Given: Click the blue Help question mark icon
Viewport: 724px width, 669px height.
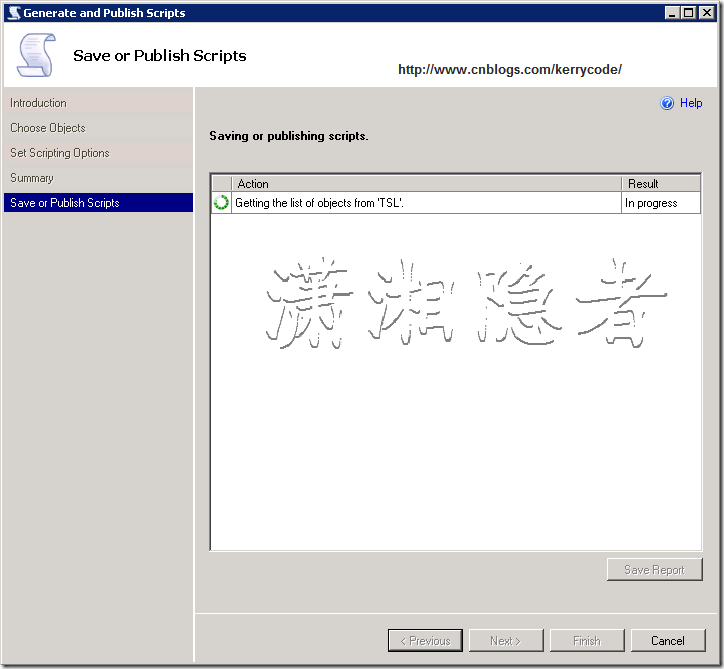Looking at the screenshot, I should [667, 103].
